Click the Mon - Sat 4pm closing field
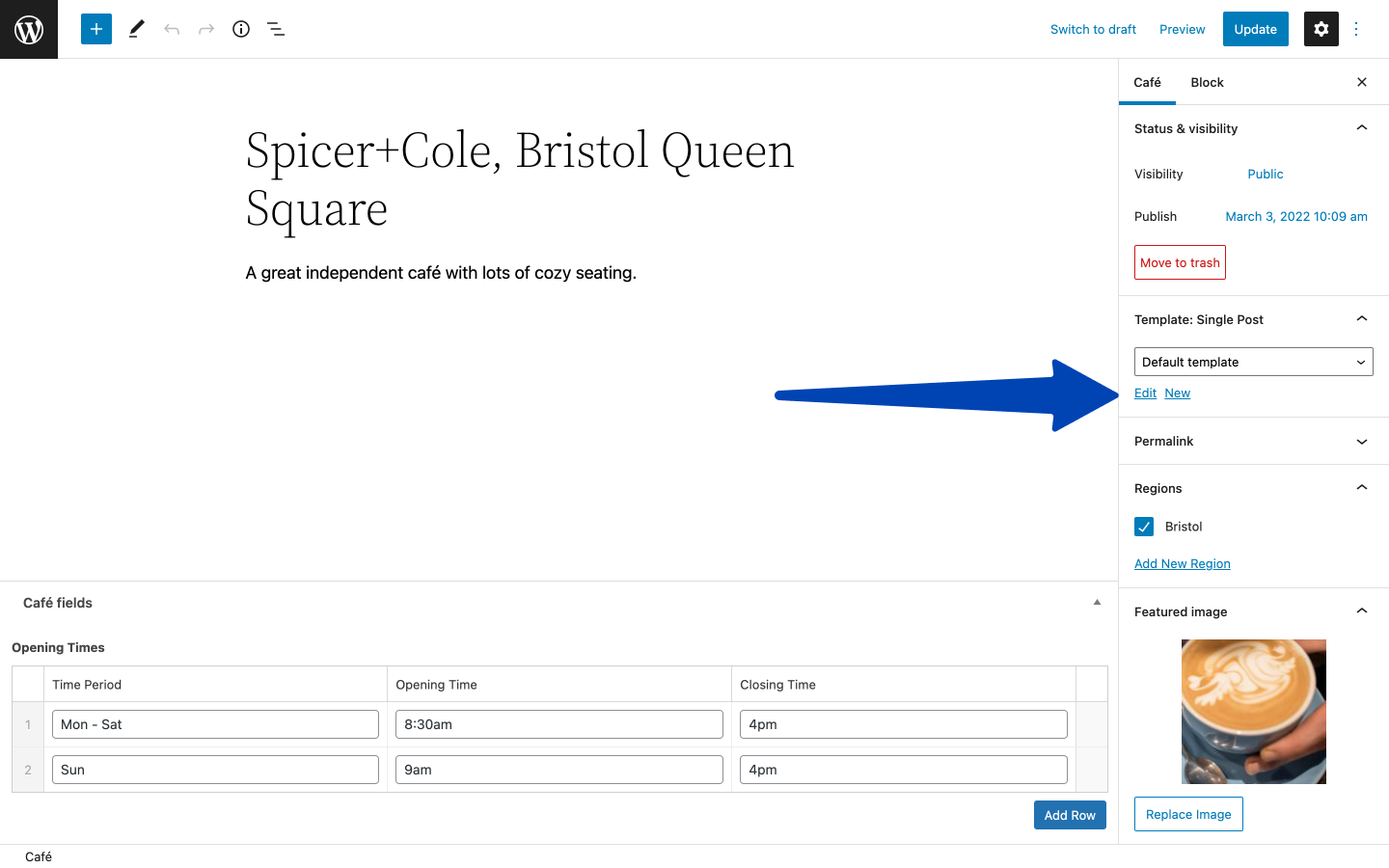Image resolution: width=1389 pixels, height=868 pixels. pos(904,724)
